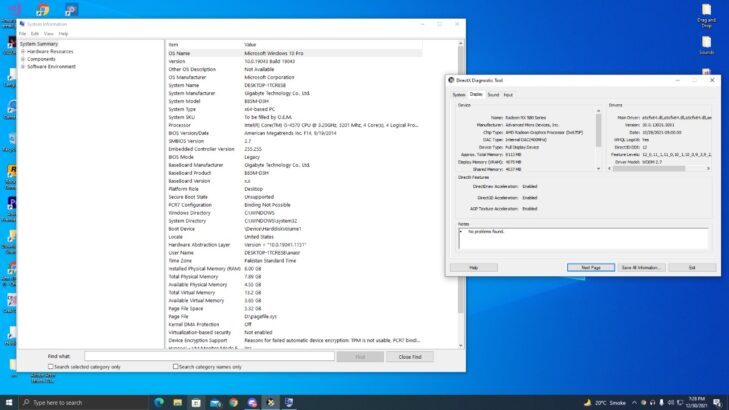
Task: Open the File menu in System Information
Action: [x=22, y=34]
